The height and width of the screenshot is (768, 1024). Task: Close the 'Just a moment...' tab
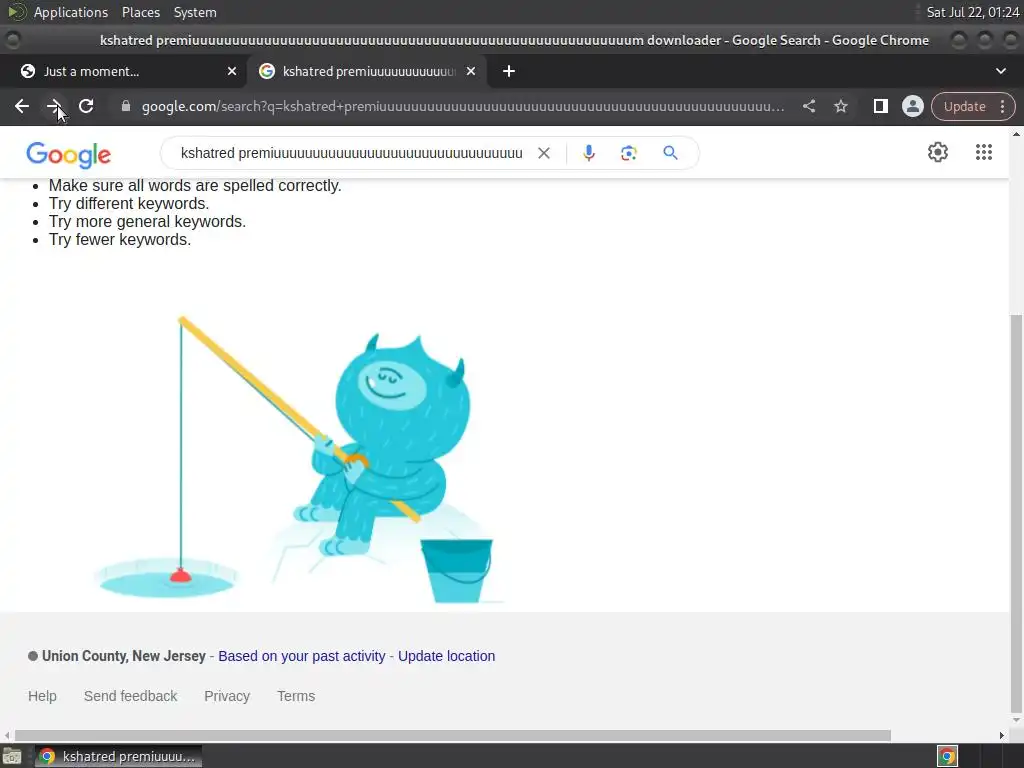pyautogui.click(x=232, y=71)
